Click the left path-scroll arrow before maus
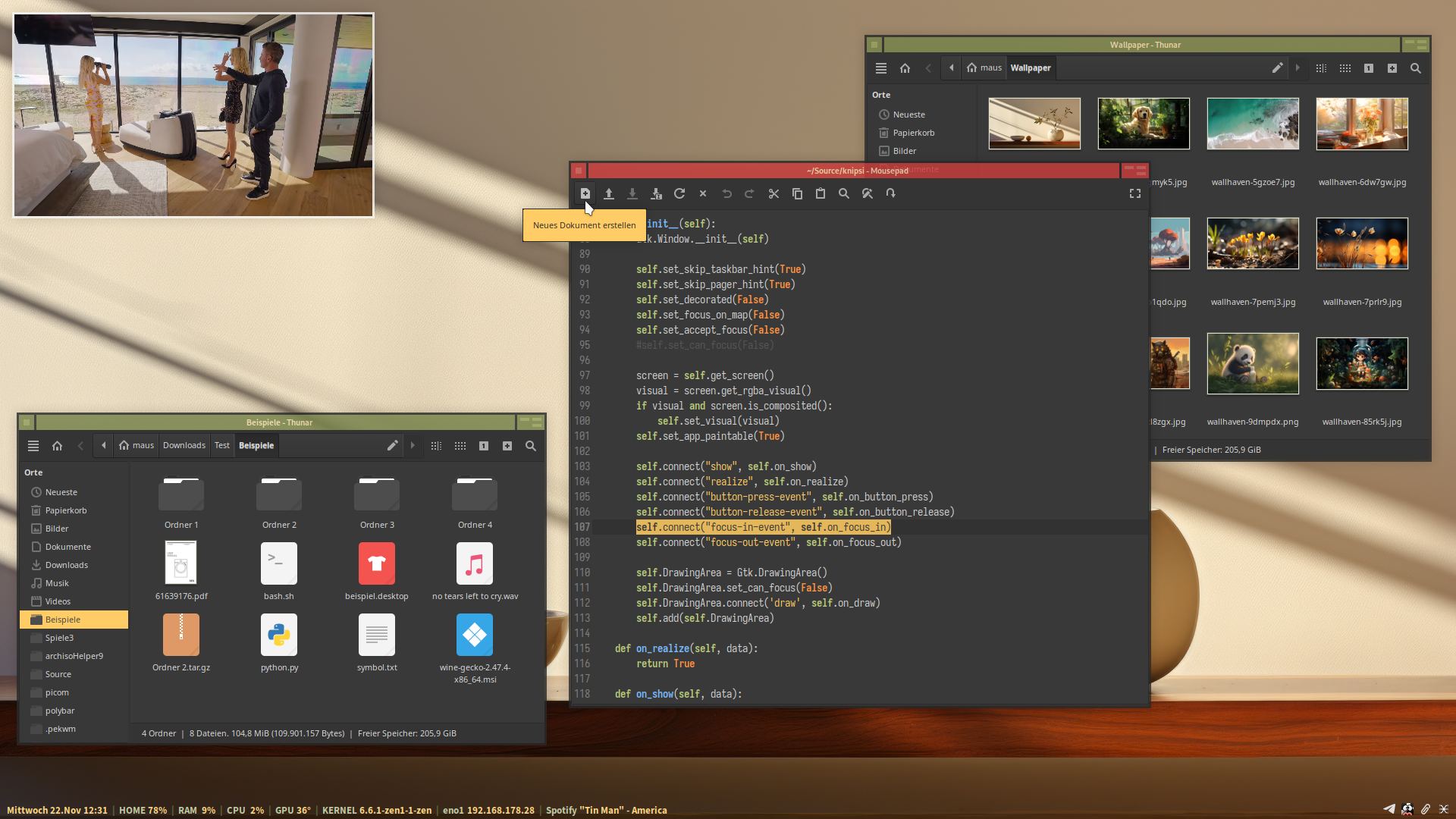This screenshot has width=1456, height=819. point(104,446)
